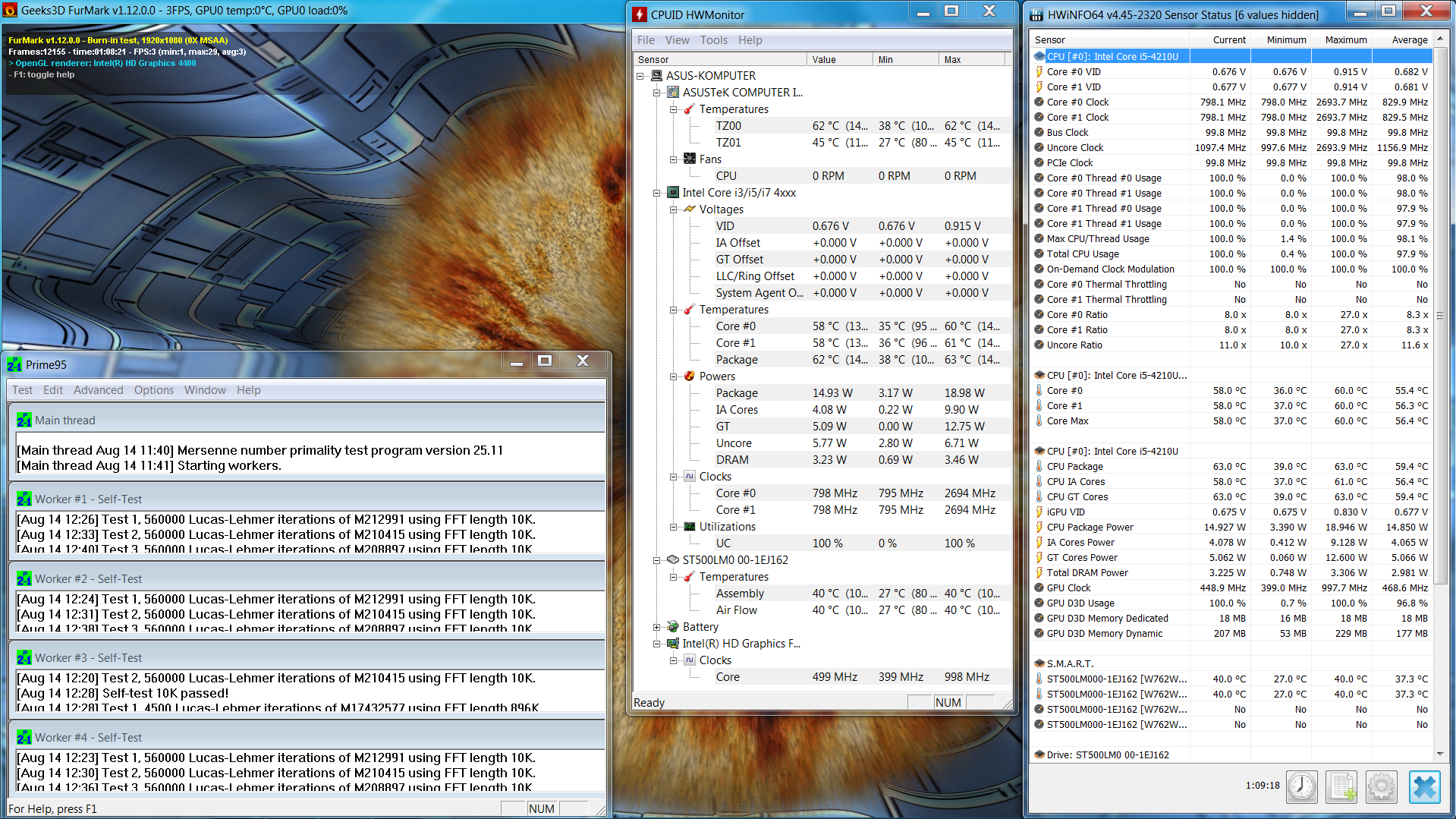Open the Advanced menu in Prime95
The image size is (1456, 819).
(x=99, y=390)
